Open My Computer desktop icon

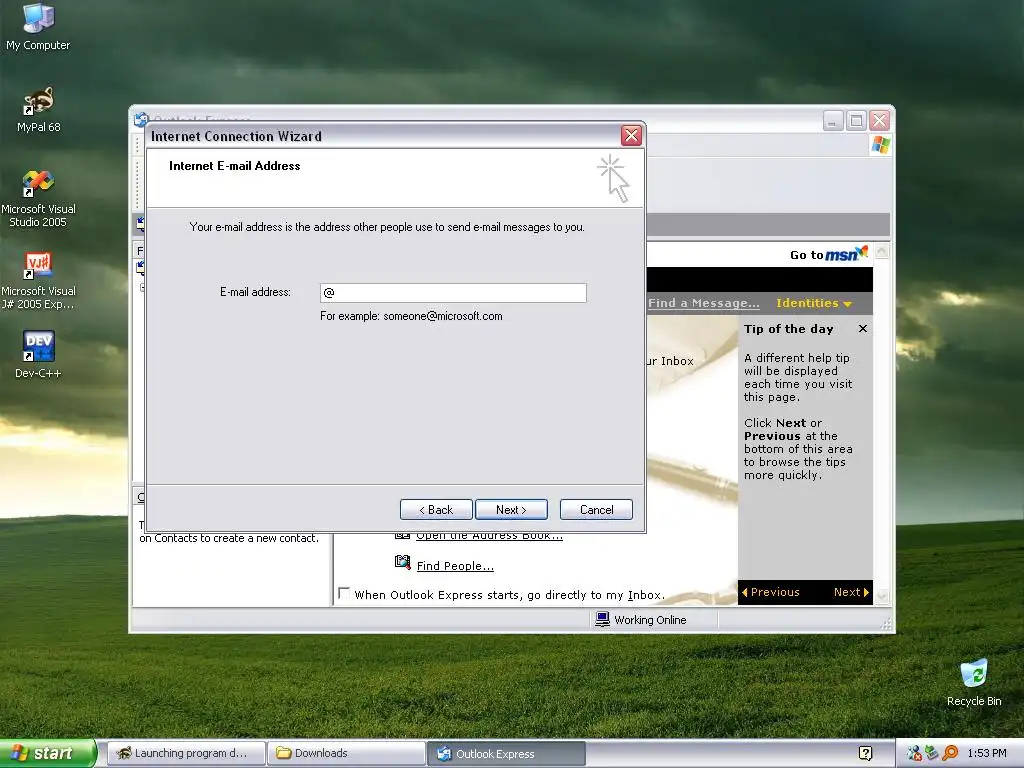coord(38,27)
